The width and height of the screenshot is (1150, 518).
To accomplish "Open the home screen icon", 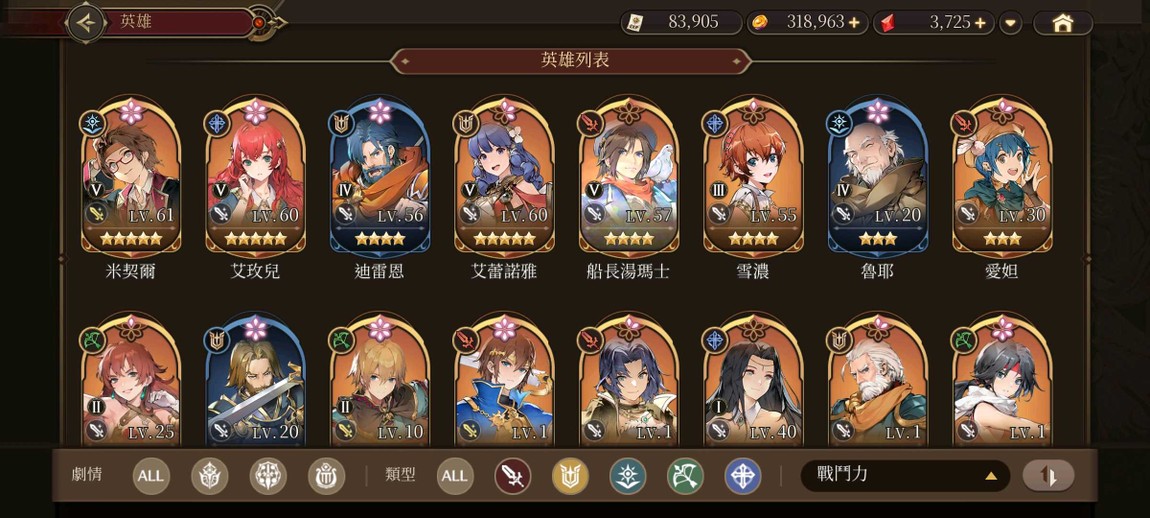I will coord(1063,23).
